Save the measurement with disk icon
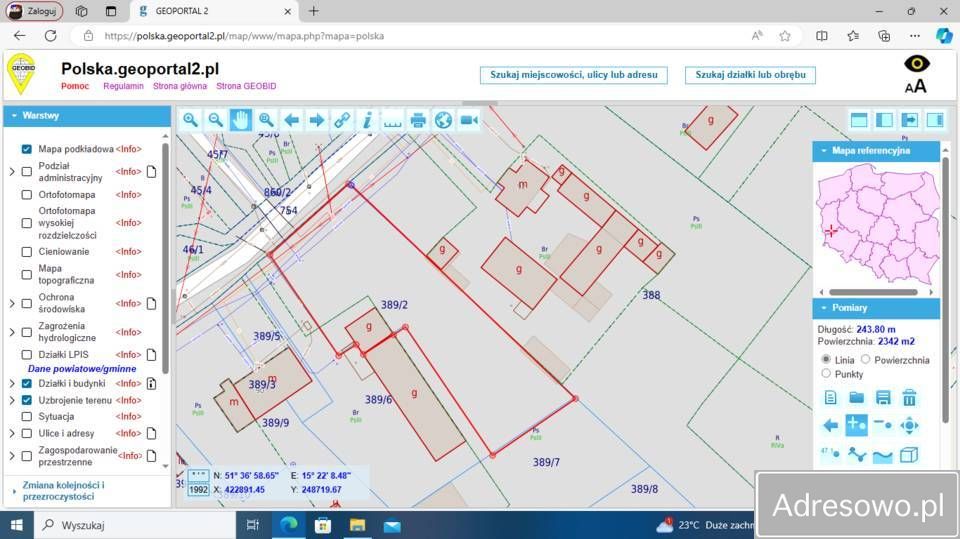 883,398
